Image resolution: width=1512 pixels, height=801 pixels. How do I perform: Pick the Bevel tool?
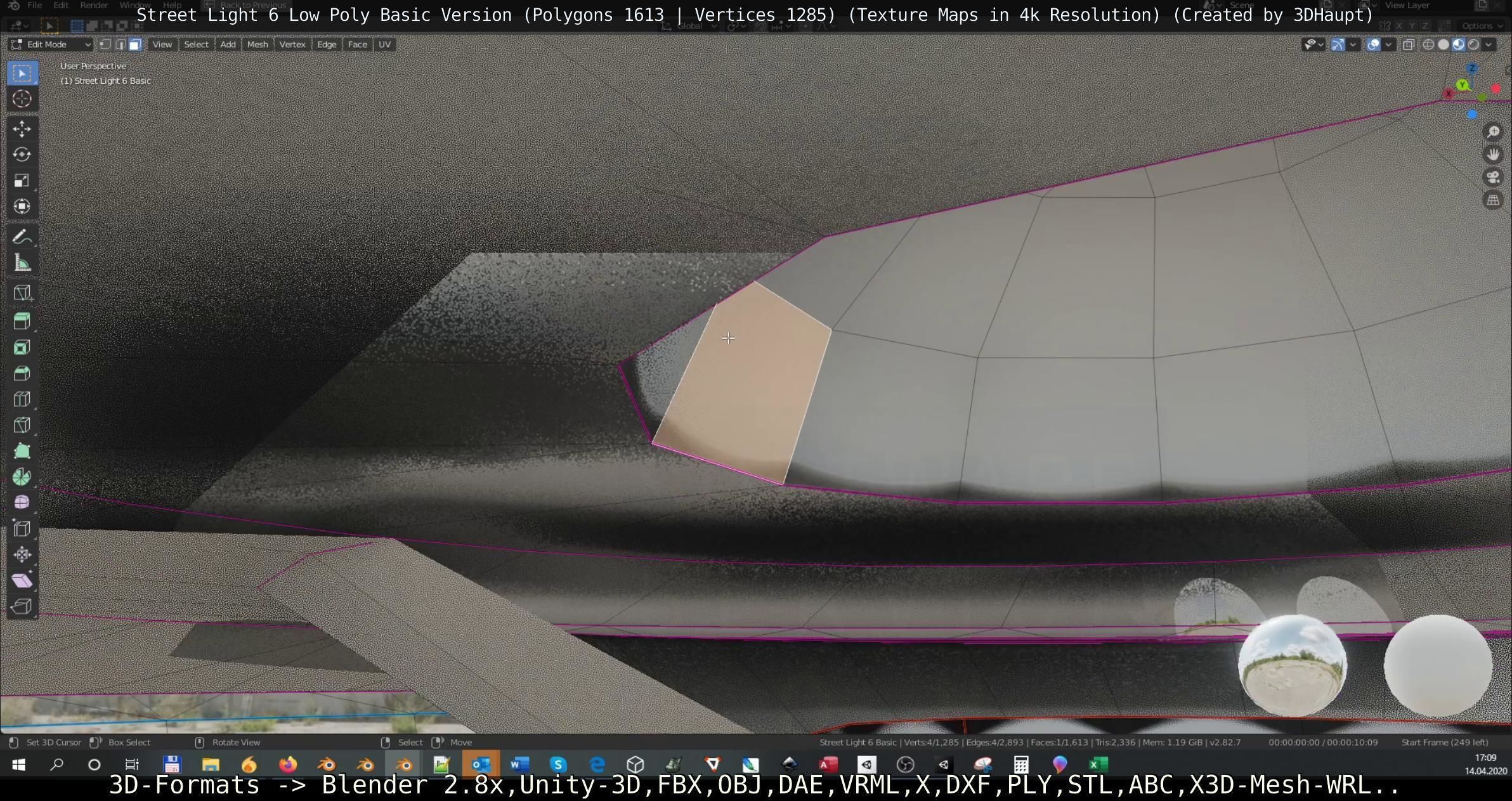[x=22, y=374]
